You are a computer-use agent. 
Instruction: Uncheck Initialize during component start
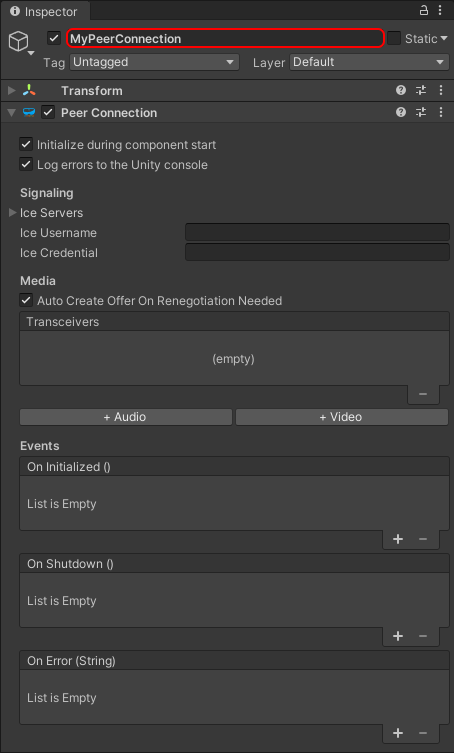[x=26, y=144]
